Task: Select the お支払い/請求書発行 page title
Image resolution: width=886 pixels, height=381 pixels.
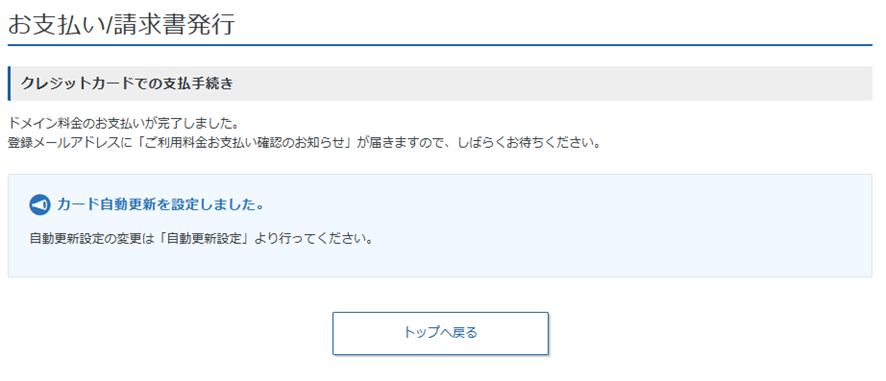Action: click(121, 25)
